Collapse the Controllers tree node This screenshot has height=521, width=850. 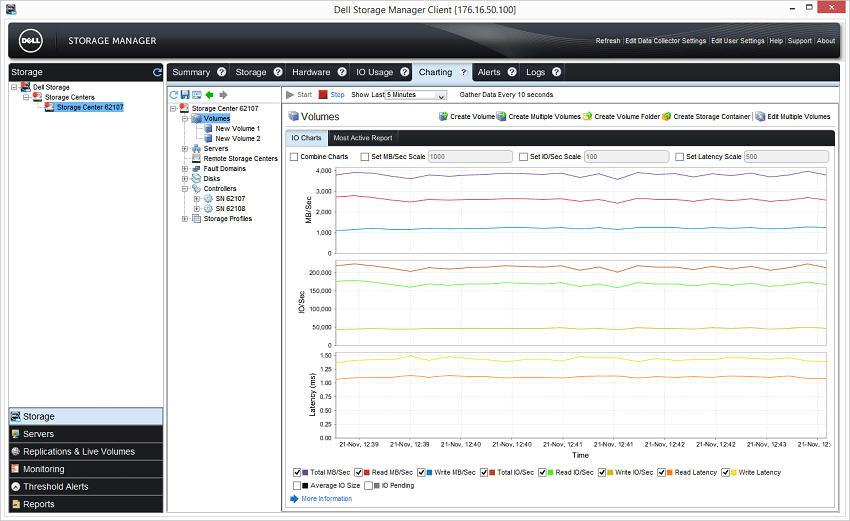185,189
